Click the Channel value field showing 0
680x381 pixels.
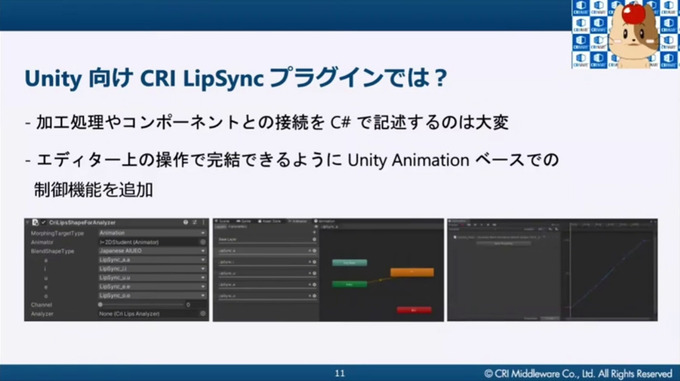[x=195, y=305]
